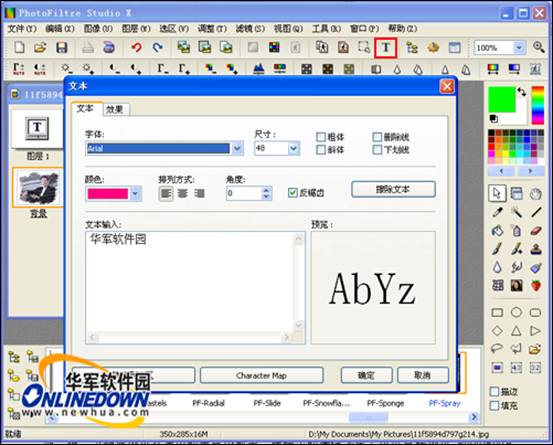Open the font size 48 dropdown
The height and width of the screenshot is (445, 553).
(293, 148)
